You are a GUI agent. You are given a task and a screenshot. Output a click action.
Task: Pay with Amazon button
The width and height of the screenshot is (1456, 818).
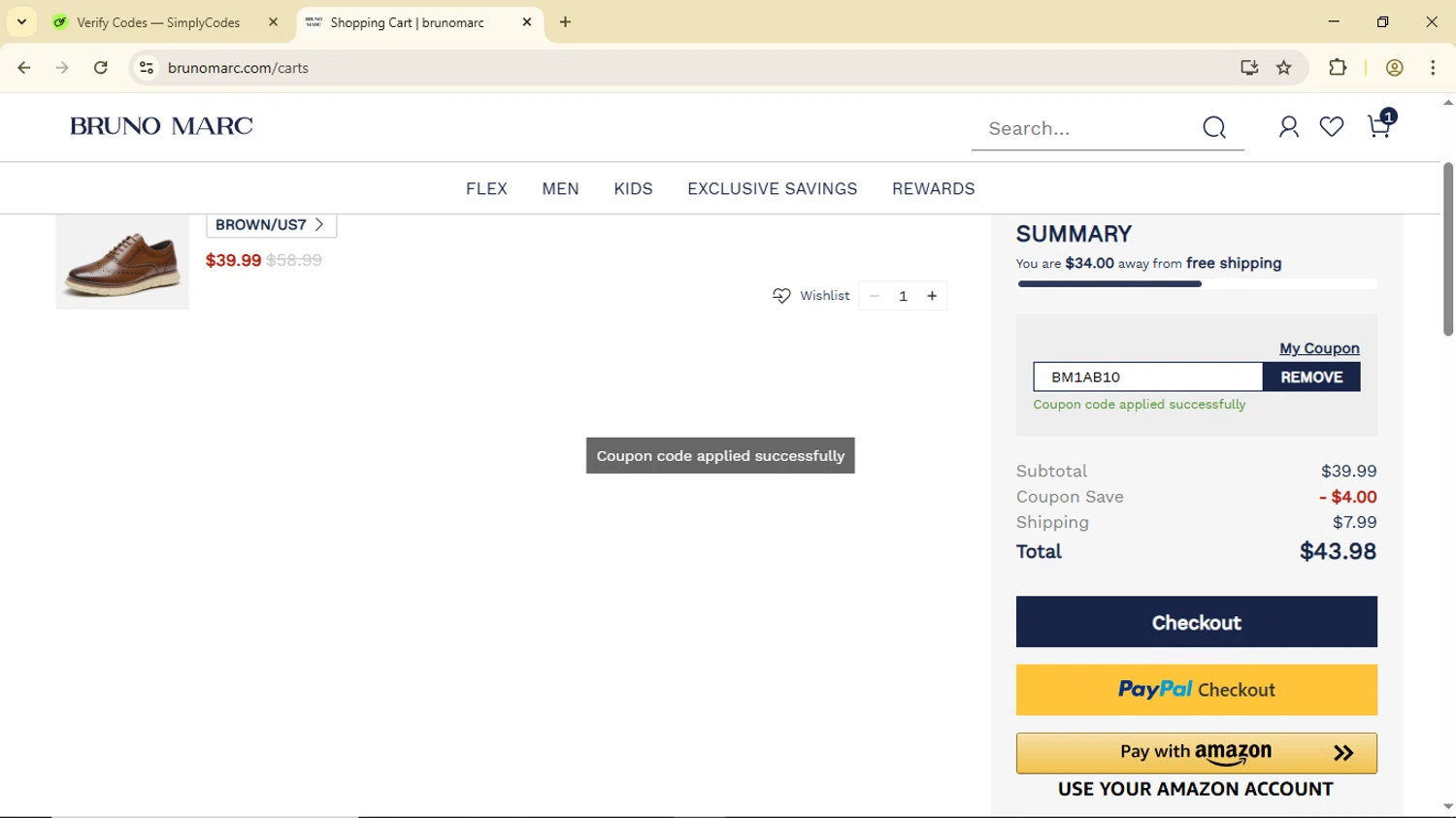tap(1197, 753)
